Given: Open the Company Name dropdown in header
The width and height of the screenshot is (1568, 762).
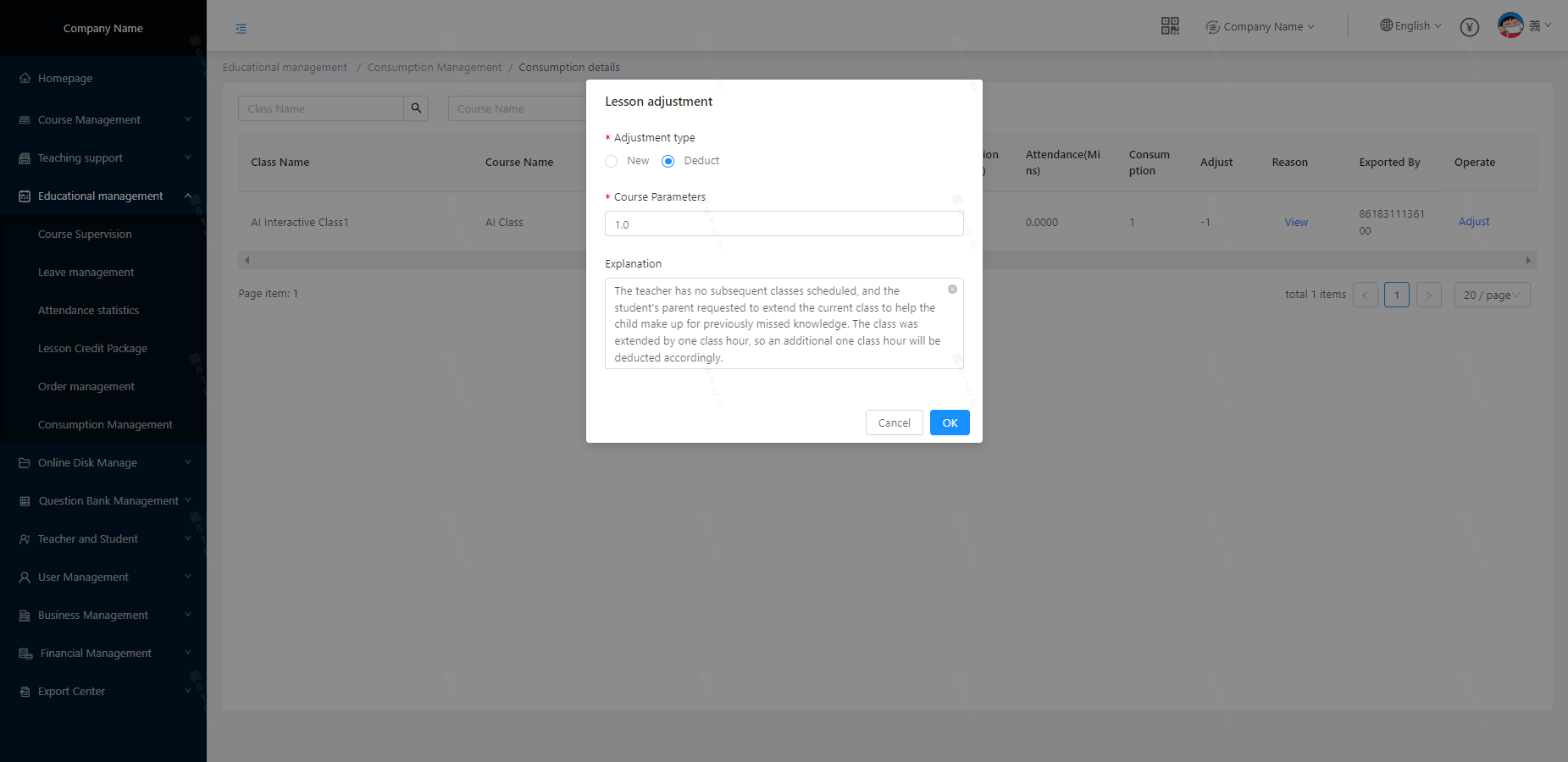Looking at the screenshot, I should (1261, 27).
